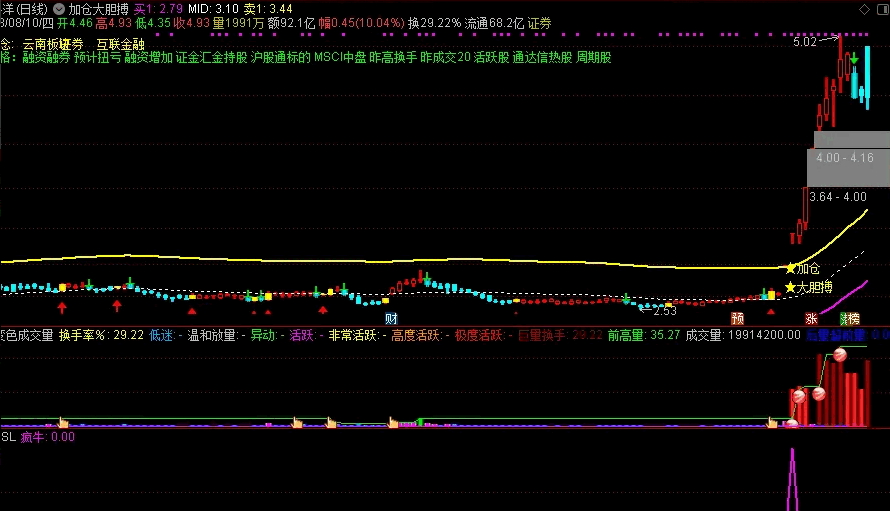Click the 成交量 19914200.00 value
The width and height of the screenshot is (890, 511).
[x=743, y=335]
